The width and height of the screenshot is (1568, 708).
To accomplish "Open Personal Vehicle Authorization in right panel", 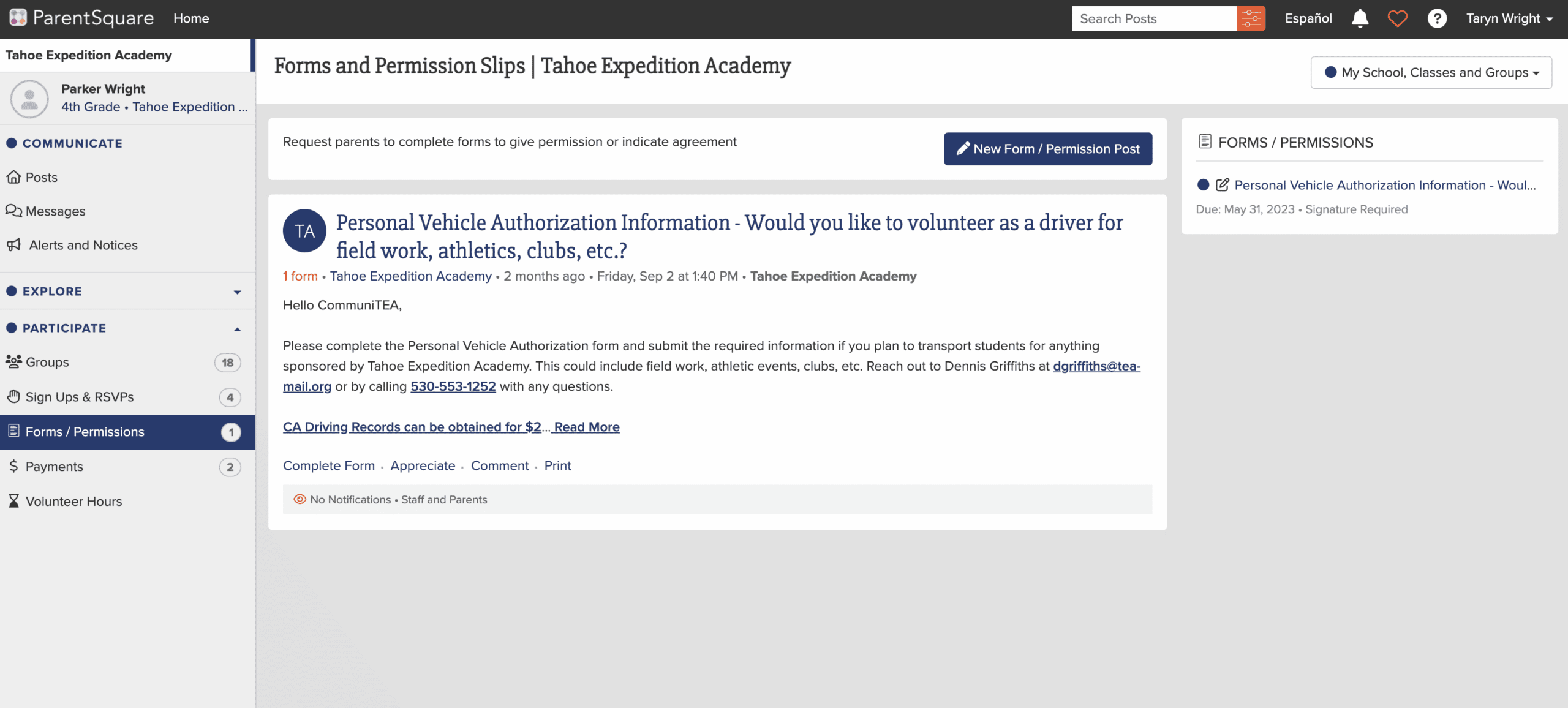I will (x=1385, y=185).
